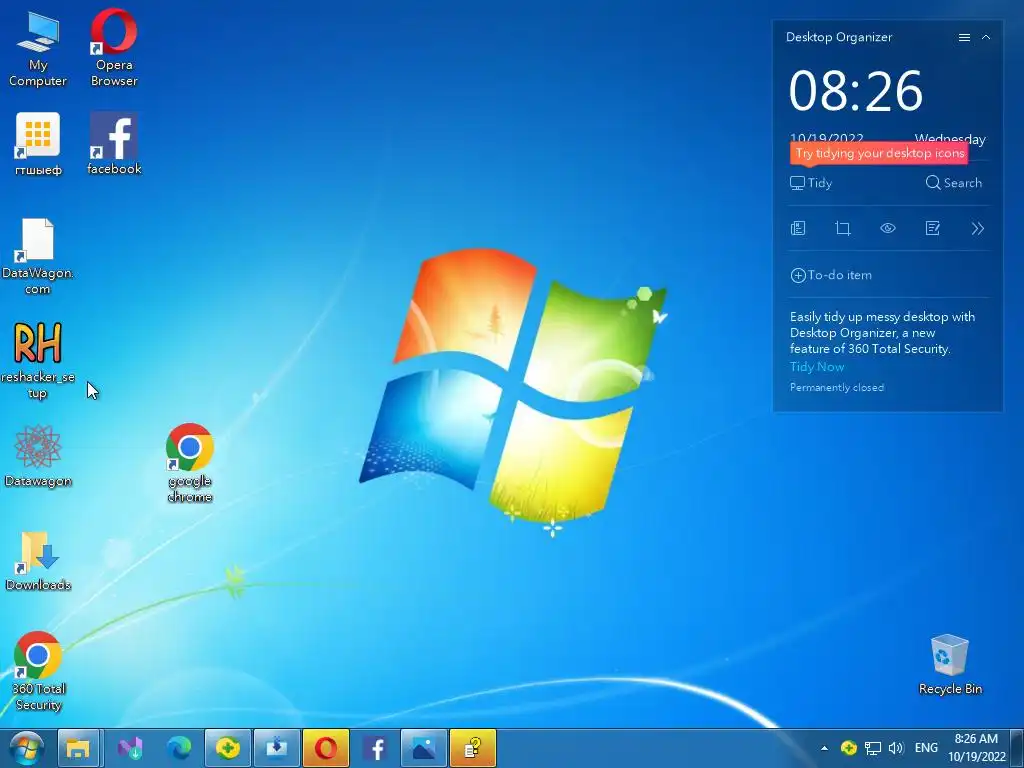The width and height of the screenshot is (1024, 768).
Task: Open DataWagon.com file shortcut
Action: 38,256
